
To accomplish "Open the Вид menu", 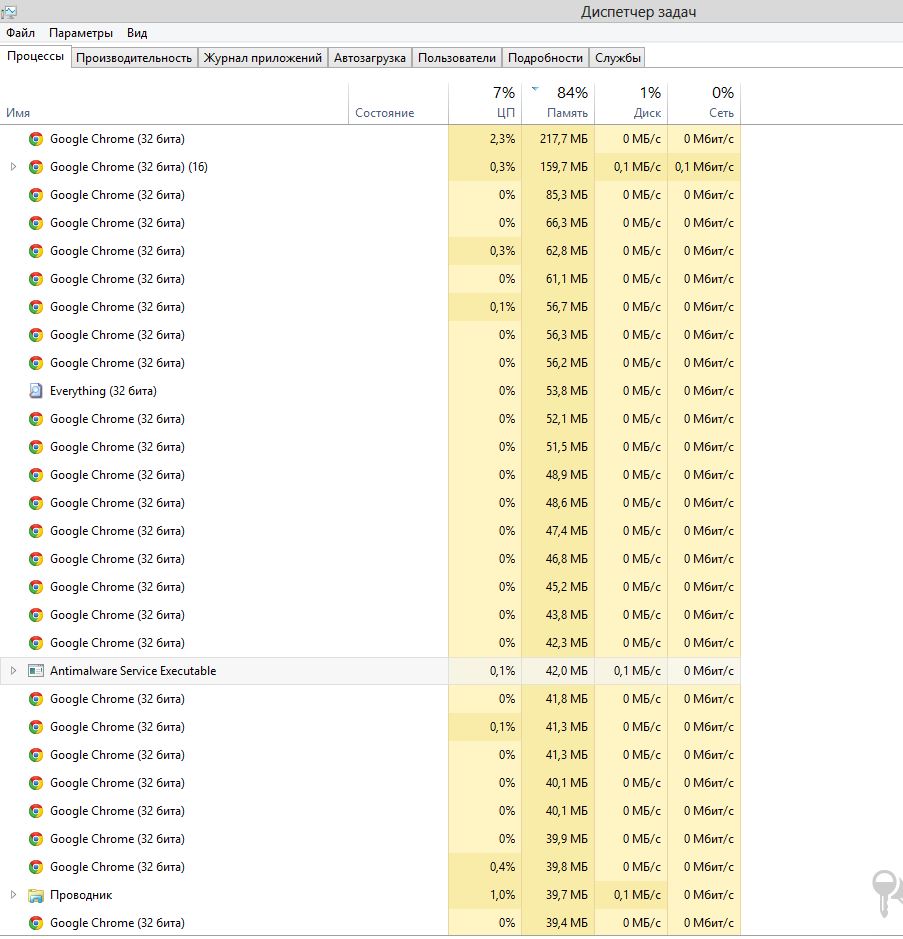I will pos(137,33).
